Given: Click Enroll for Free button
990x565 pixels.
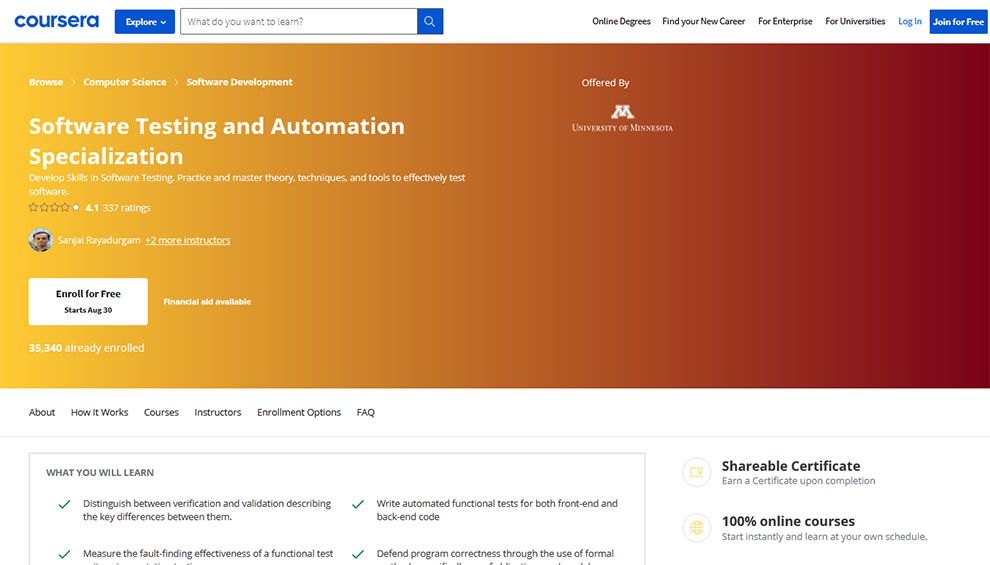Looking at the screenshot, I should pyautogui.click(x=88, y=302).
